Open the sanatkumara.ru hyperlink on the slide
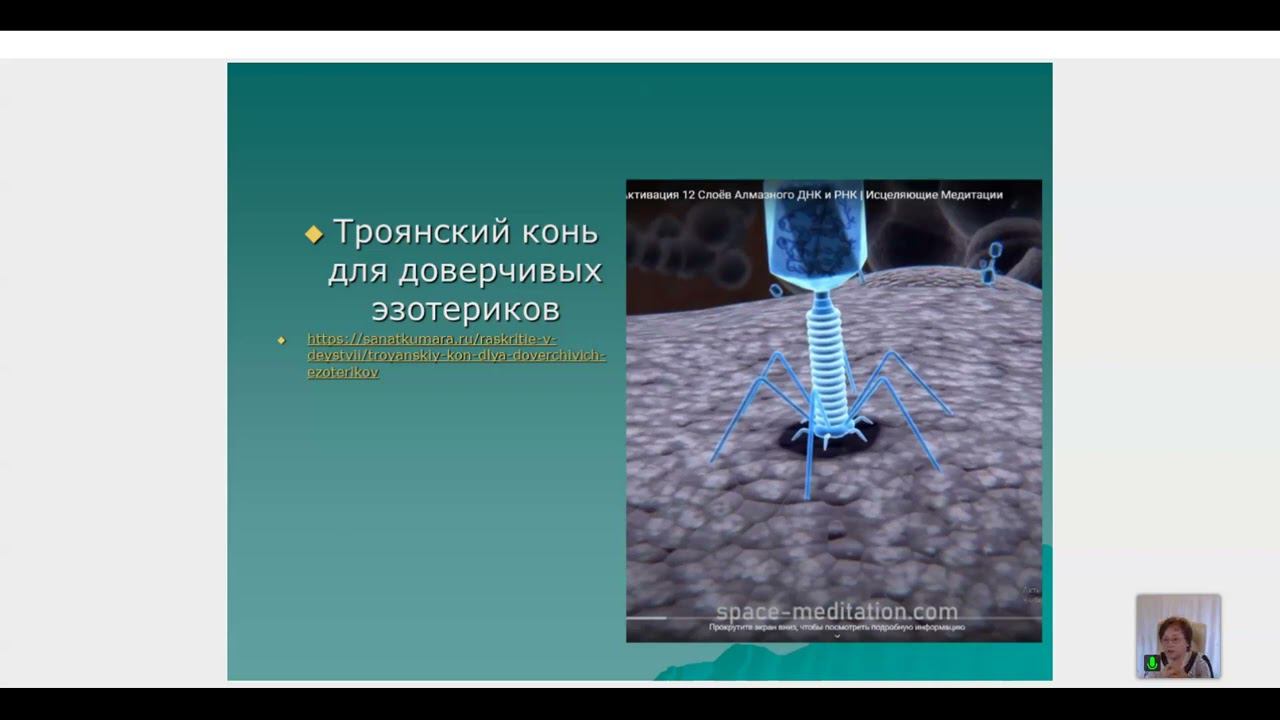 coord(456,355)
